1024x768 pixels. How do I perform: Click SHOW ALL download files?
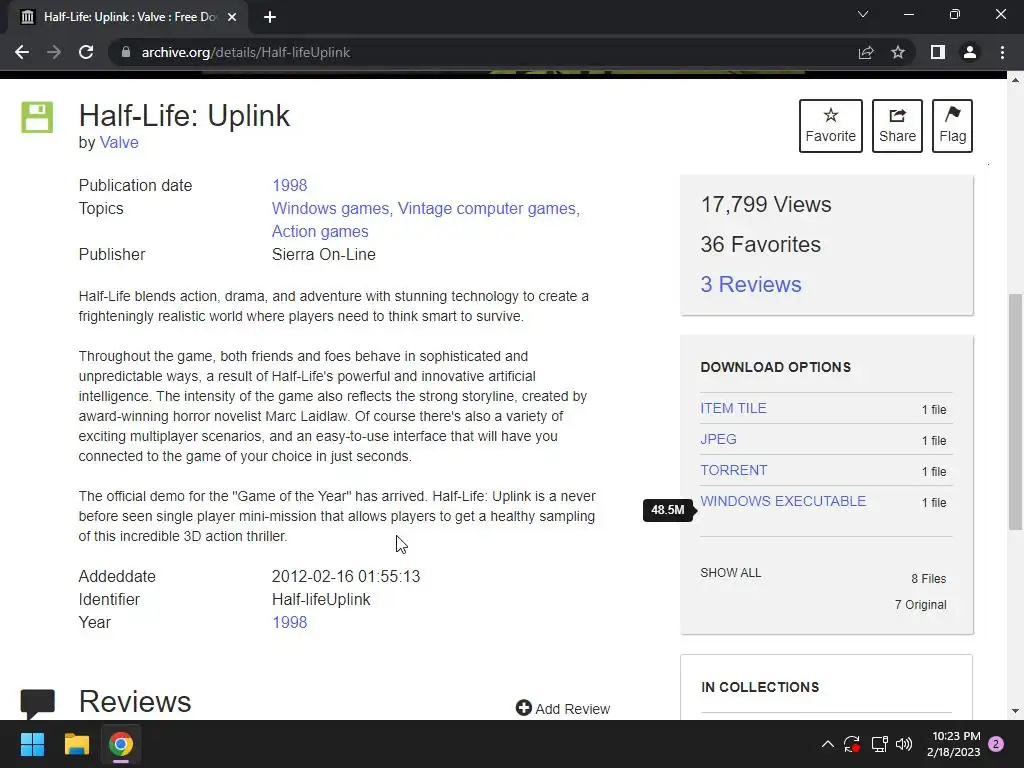[x=730, y=573]
